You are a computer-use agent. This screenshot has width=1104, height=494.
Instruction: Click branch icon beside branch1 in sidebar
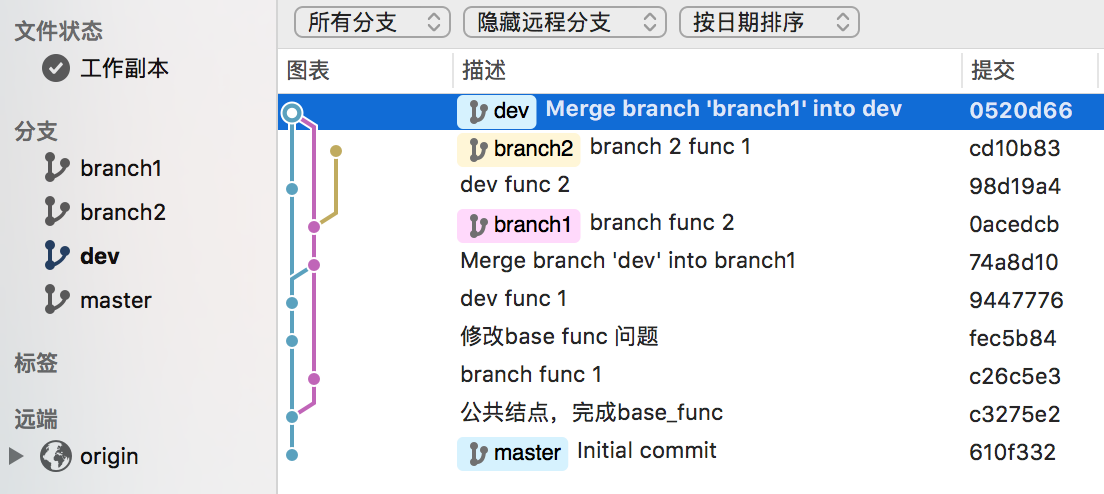click(x=57, y=168)
